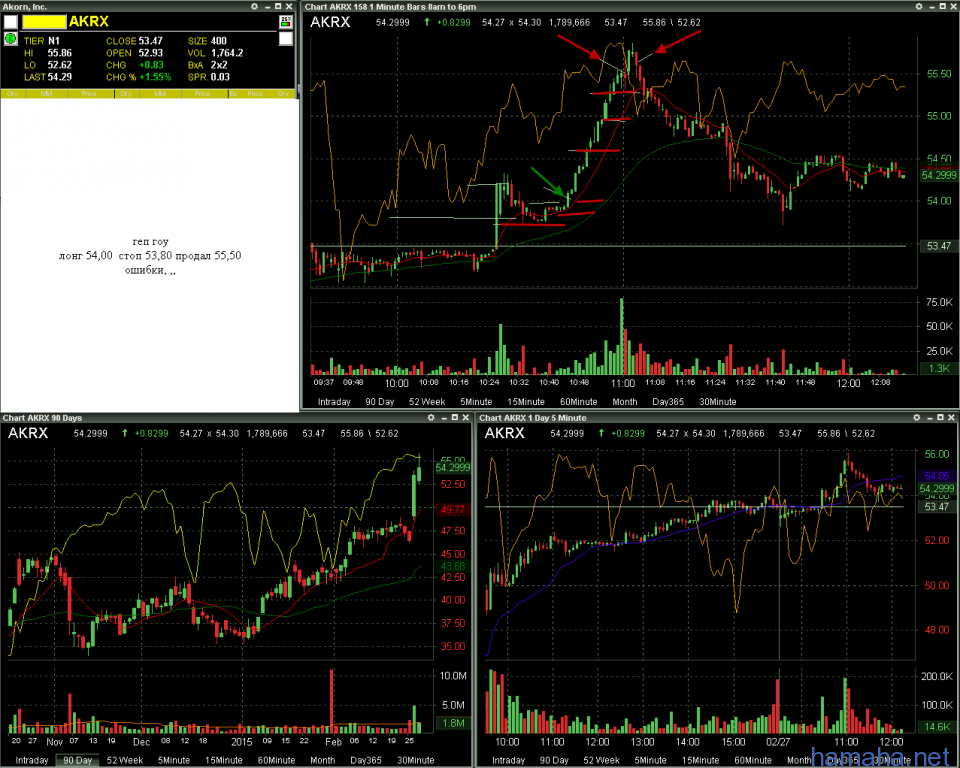
Task: Click the note text 'ошибки, ,,'
Action: click(x=150, y=270)
